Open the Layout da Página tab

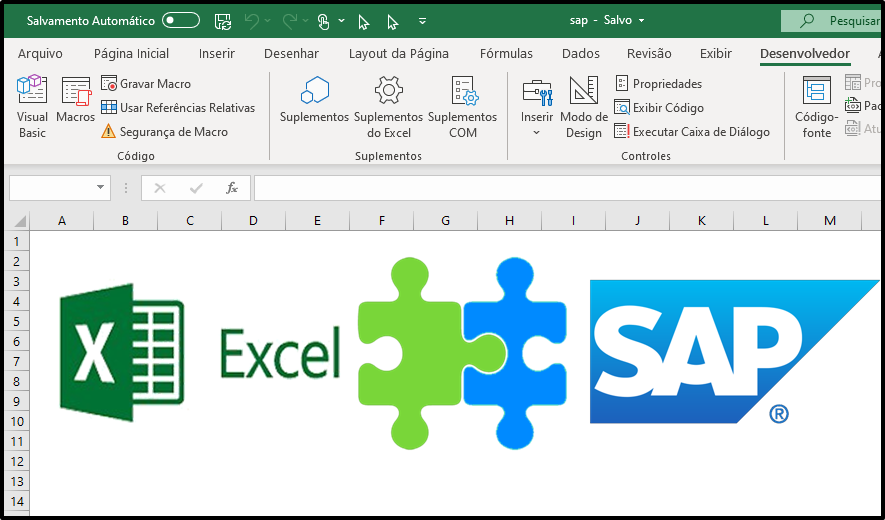tap(398, 54)
